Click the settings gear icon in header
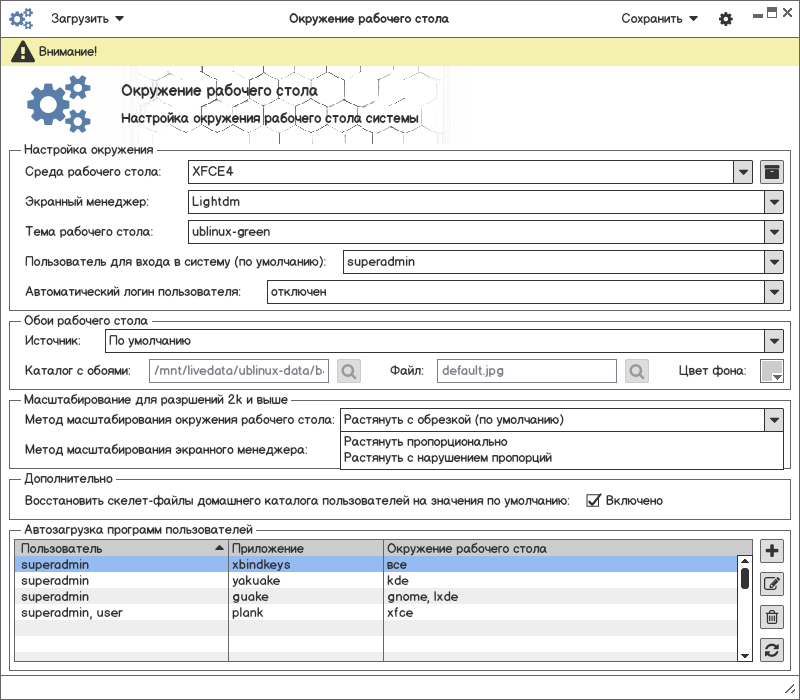Image resolution: width=800 pixels, height=700 pixels. click(x=726, y=19)
